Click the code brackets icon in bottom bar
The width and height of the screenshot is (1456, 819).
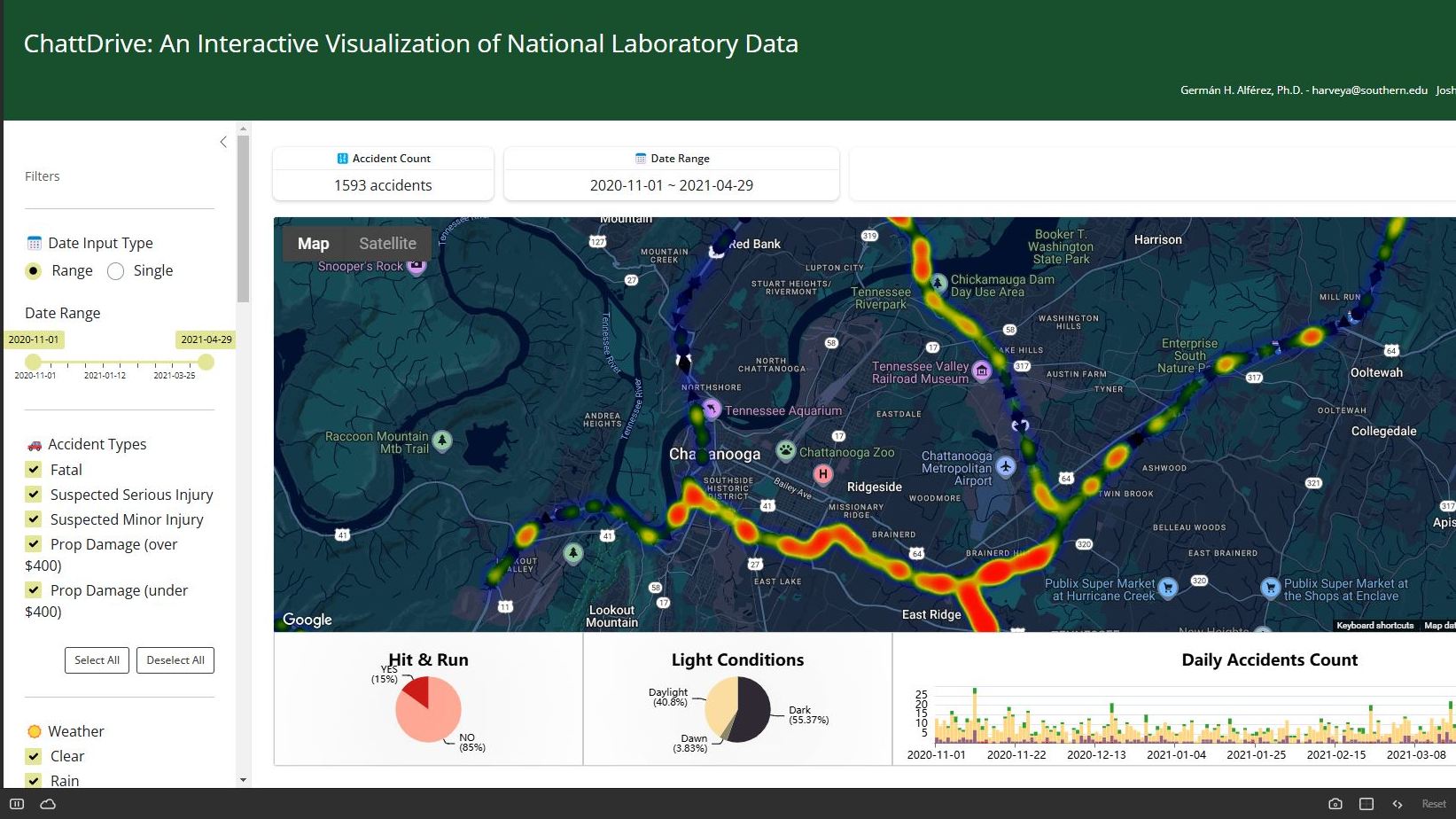(1398, 804)
